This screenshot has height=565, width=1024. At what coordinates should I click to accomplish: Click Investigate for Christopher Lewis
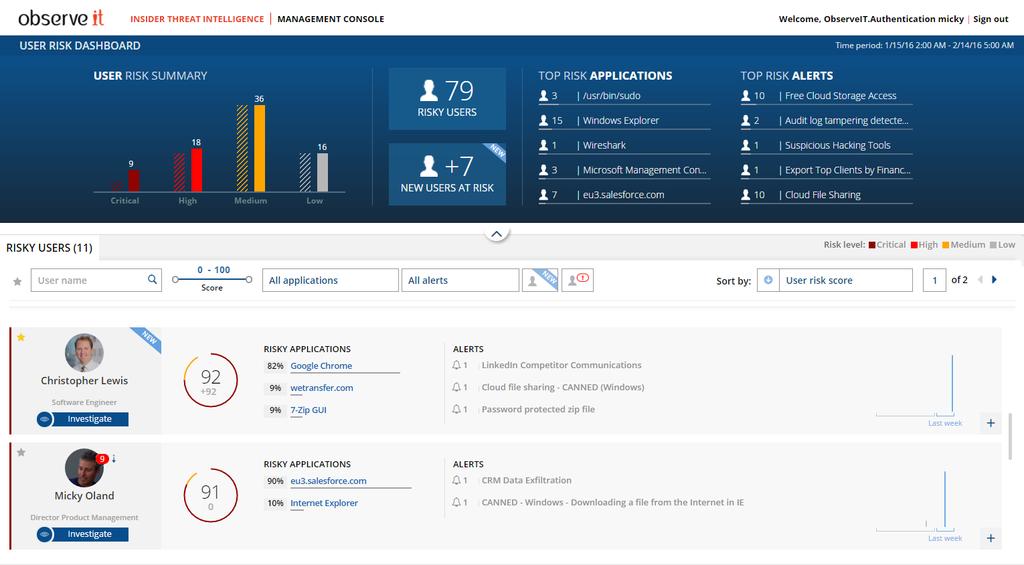coord(82,419)
